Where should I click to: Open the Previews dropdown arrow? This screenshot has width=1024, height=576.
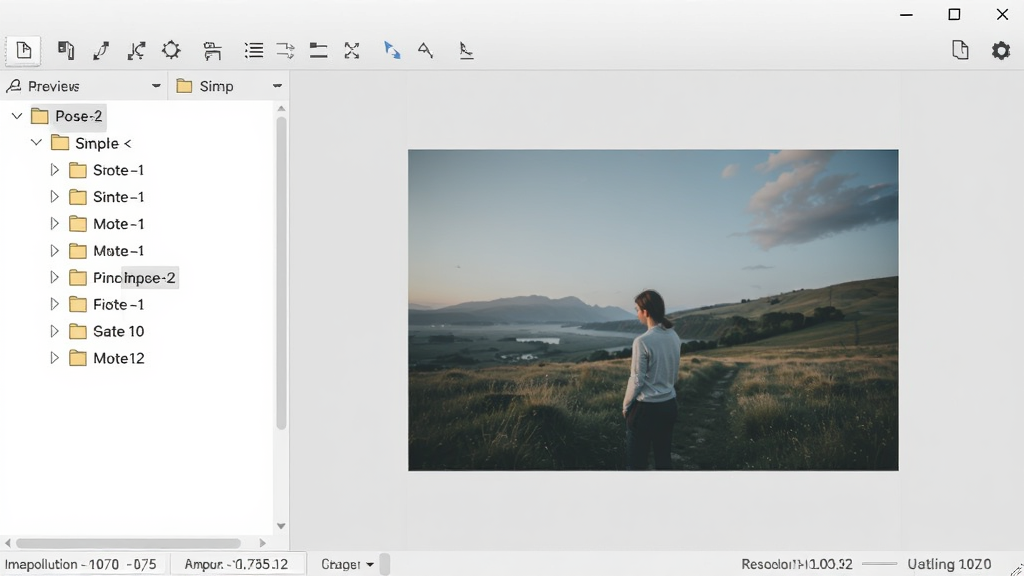(155, 86)
